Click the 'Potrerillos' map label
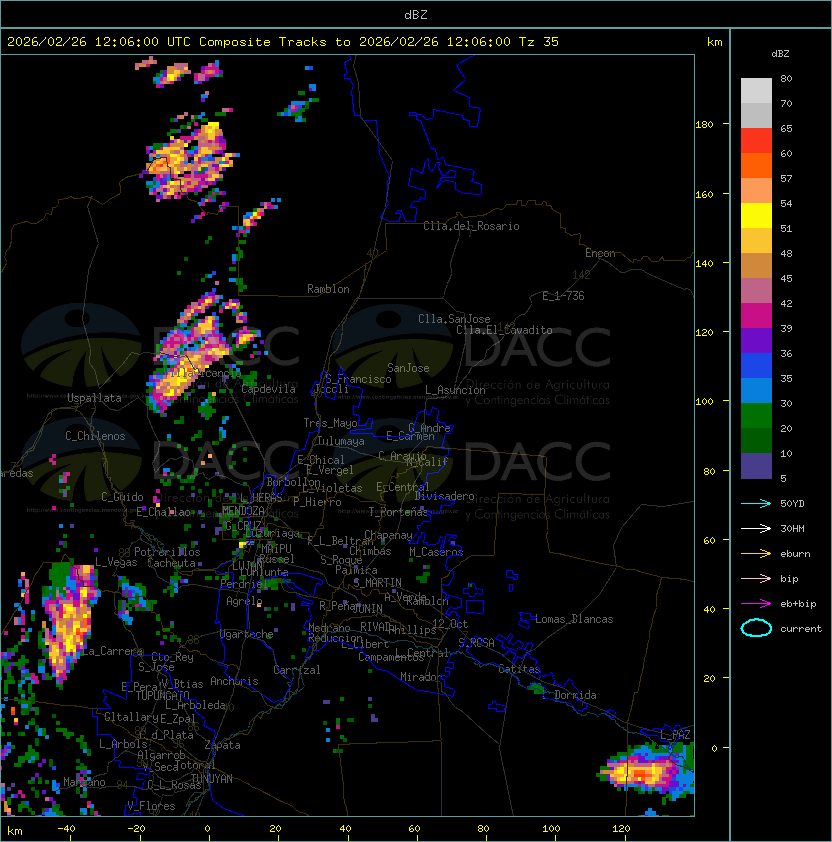 tap(167, 552)
